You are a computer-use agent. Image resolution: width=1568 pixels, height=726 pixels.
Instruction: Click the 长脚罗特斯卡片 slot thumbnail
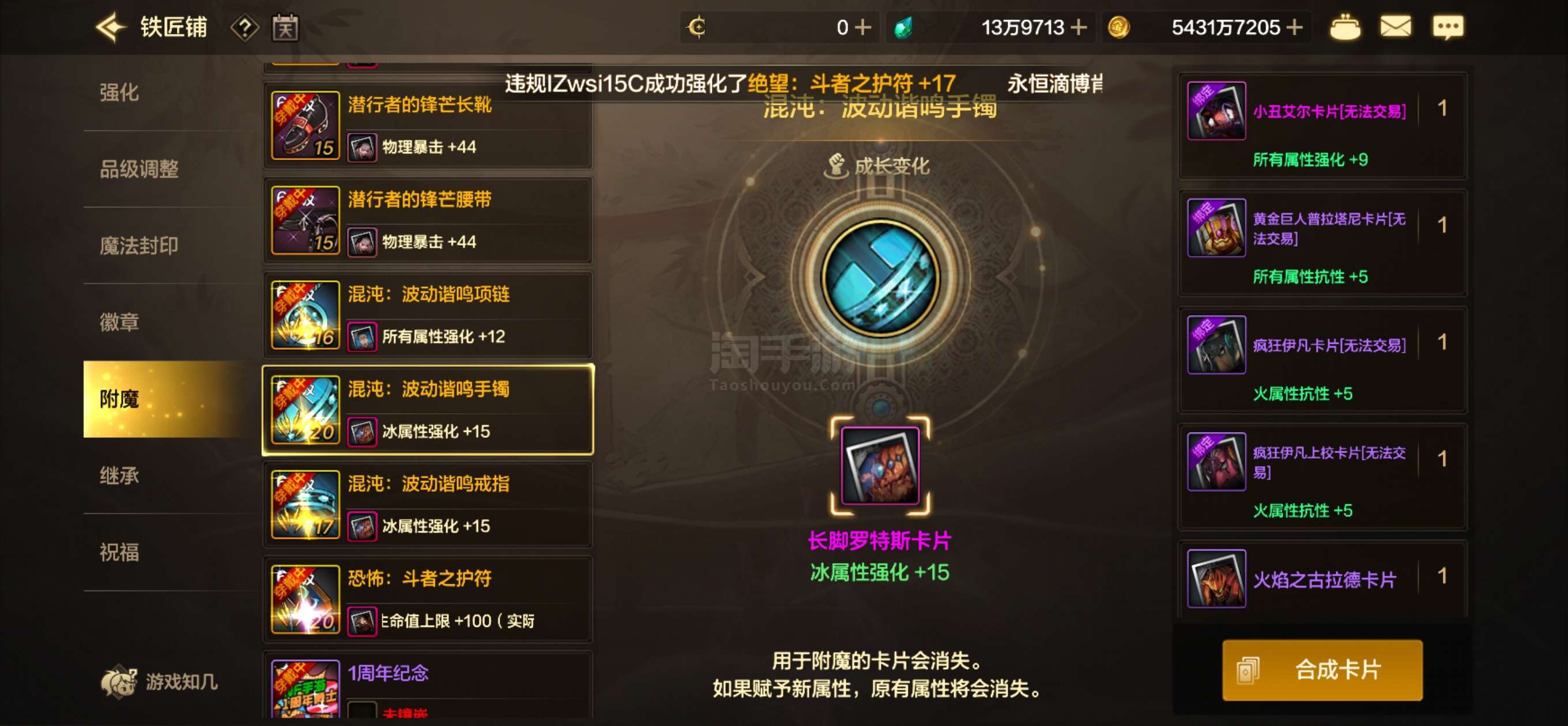click(x=880, y=466)
